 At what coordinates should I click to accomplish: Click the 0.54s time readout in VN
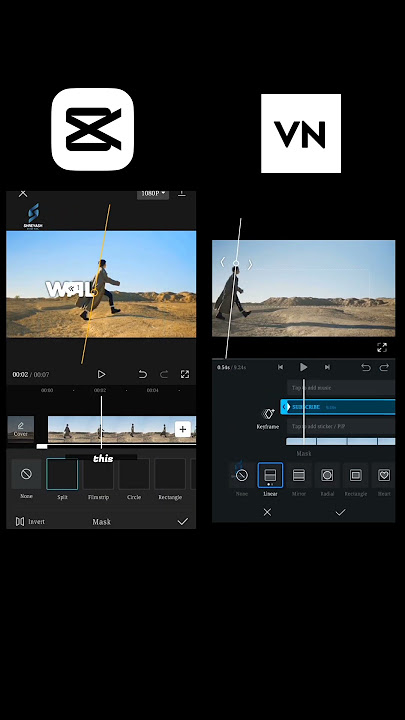coord(223,367)
